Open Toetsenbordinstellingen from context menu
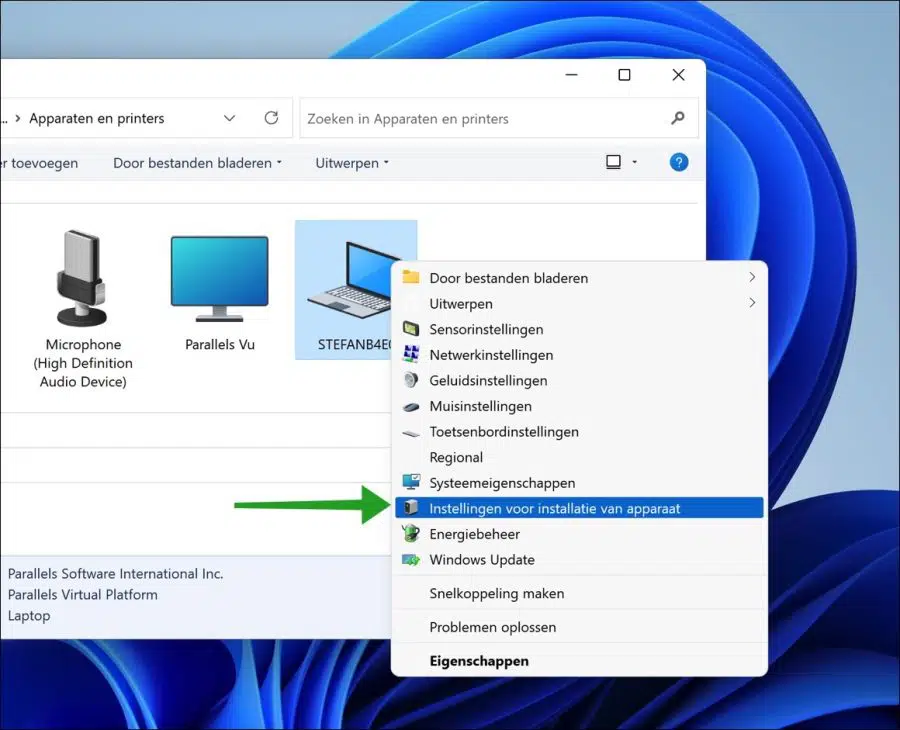 point(579,432)
